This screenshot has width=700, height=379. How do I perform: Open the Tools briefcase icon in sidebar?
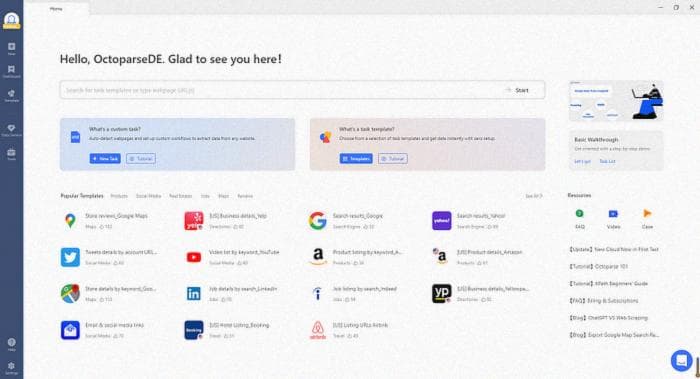[x=12, y=152]
